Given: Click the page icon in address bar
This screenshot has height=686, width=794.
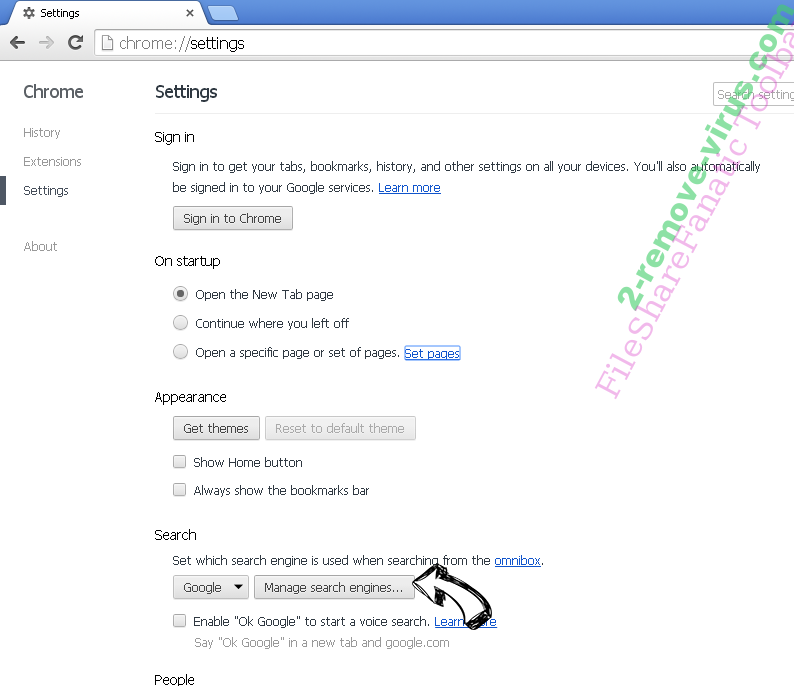Looking at the screenshot, I should point(107,43).
